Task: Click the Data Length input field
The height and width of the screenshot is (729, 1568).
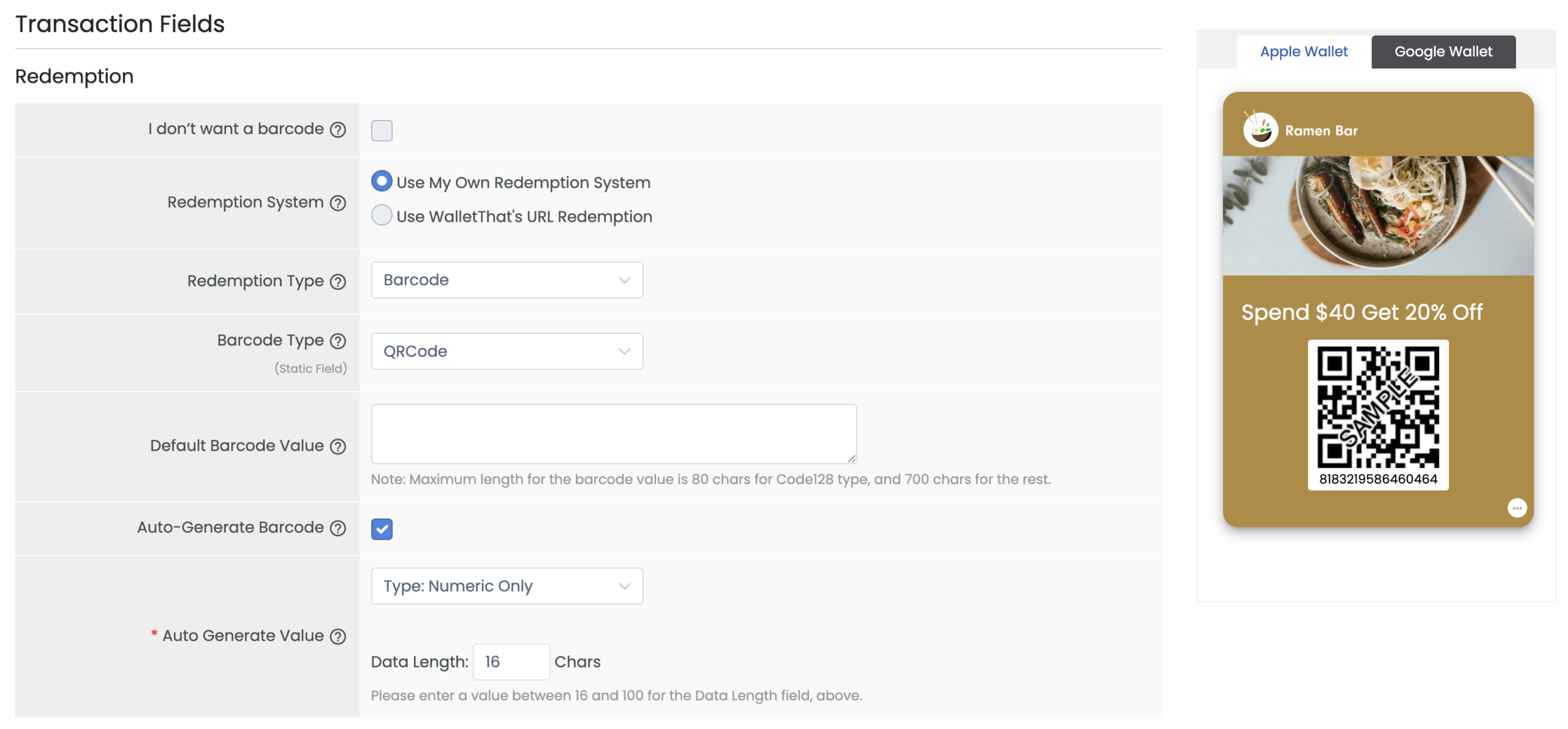Action: tap(511, 662)
